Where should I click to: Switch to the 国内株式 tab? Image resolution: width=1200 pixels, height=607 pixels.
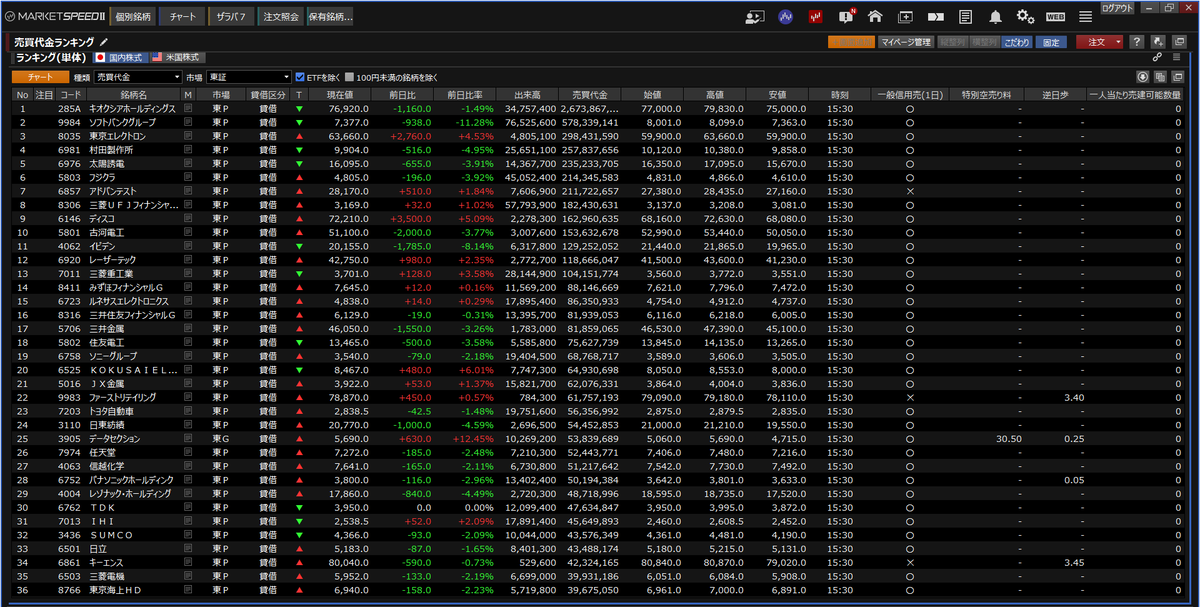(x=119, y=58)
